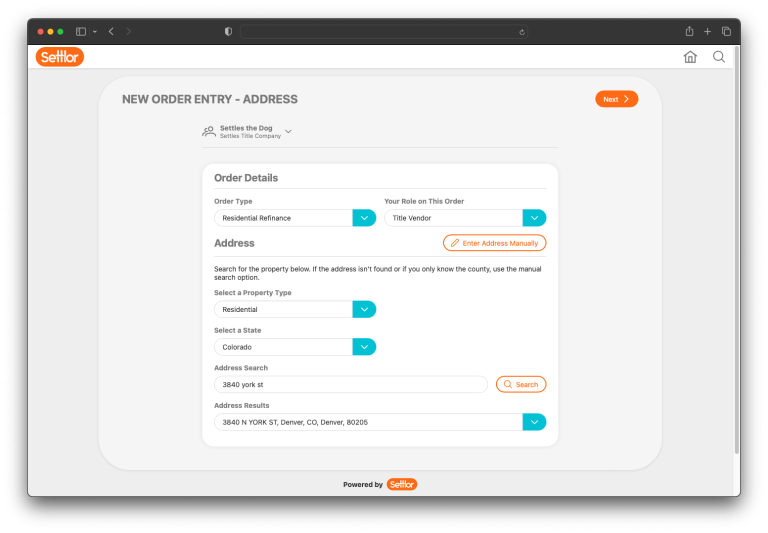Open the Order Type dropdown
768x533 pixels.
coord(364,218)
